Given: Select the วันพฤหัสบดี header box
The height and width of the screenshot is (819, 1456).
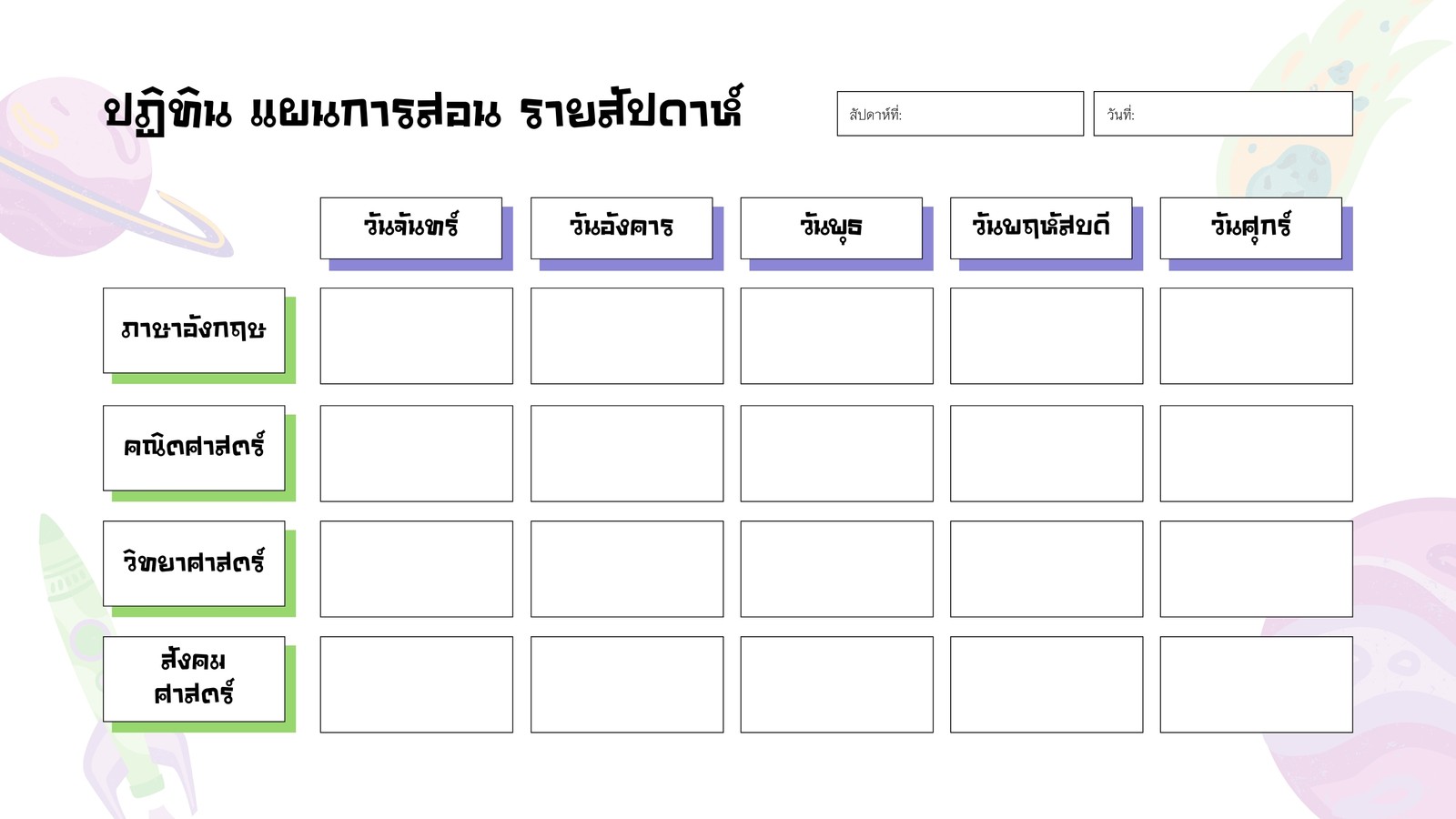Looking at the screenshot, I should point(1041,228).
